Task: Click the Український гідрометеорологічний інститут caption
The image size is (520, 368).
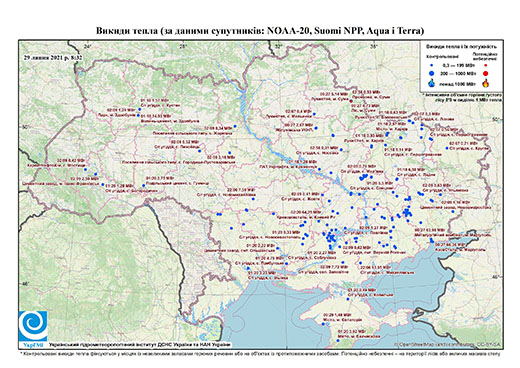Action: pos(139,345)
